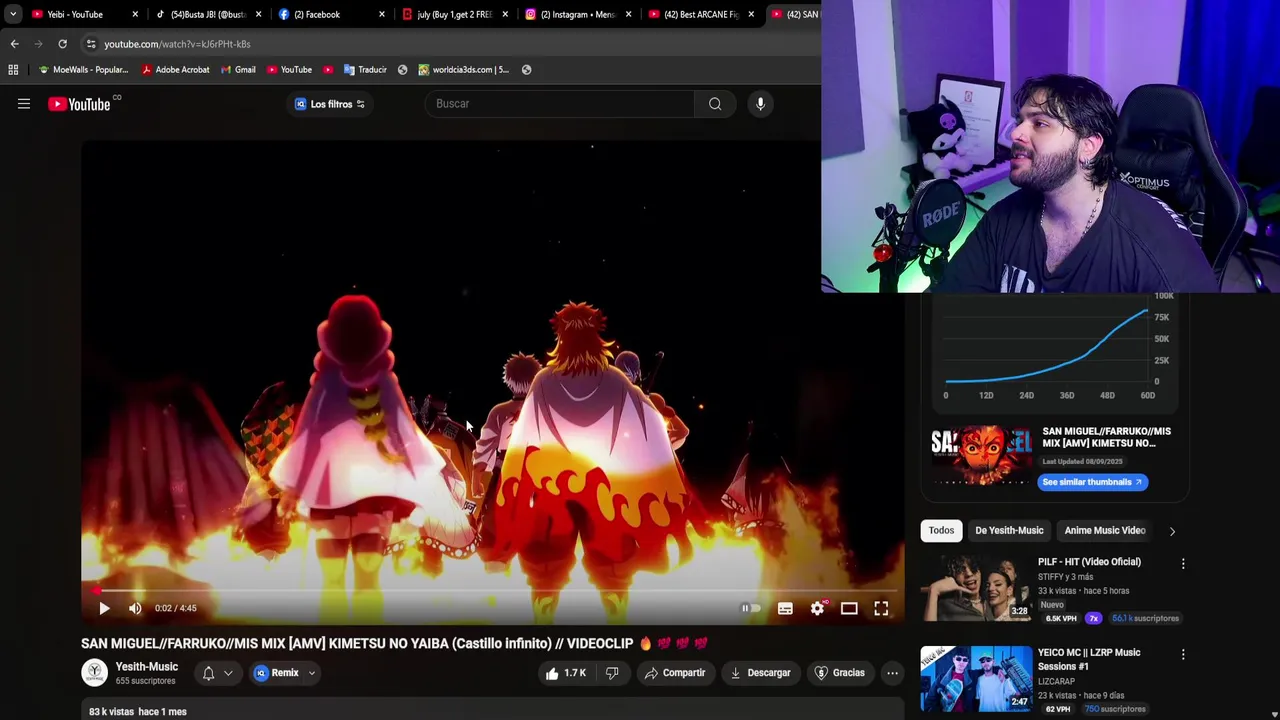Select the De Yesith-Music filter chip
The height and width of the screenshot is (720, 1280).
1009,531
